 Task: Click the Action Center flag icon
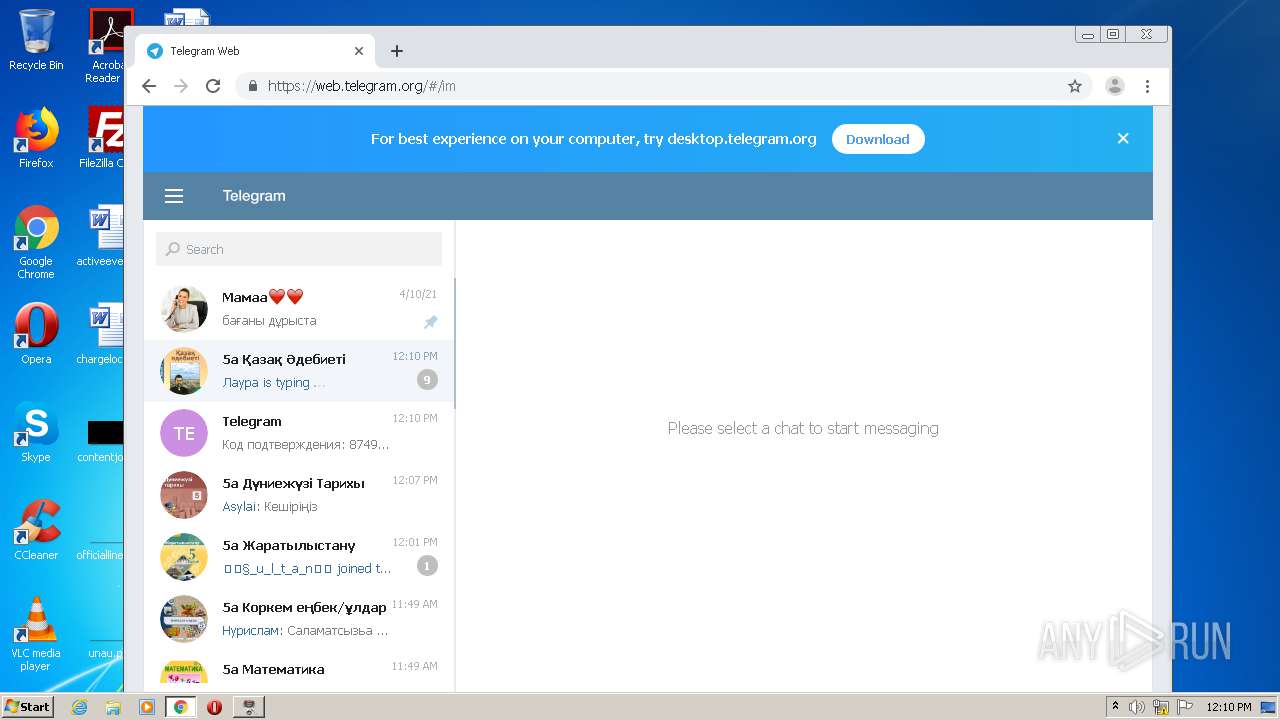(1185, 707)
